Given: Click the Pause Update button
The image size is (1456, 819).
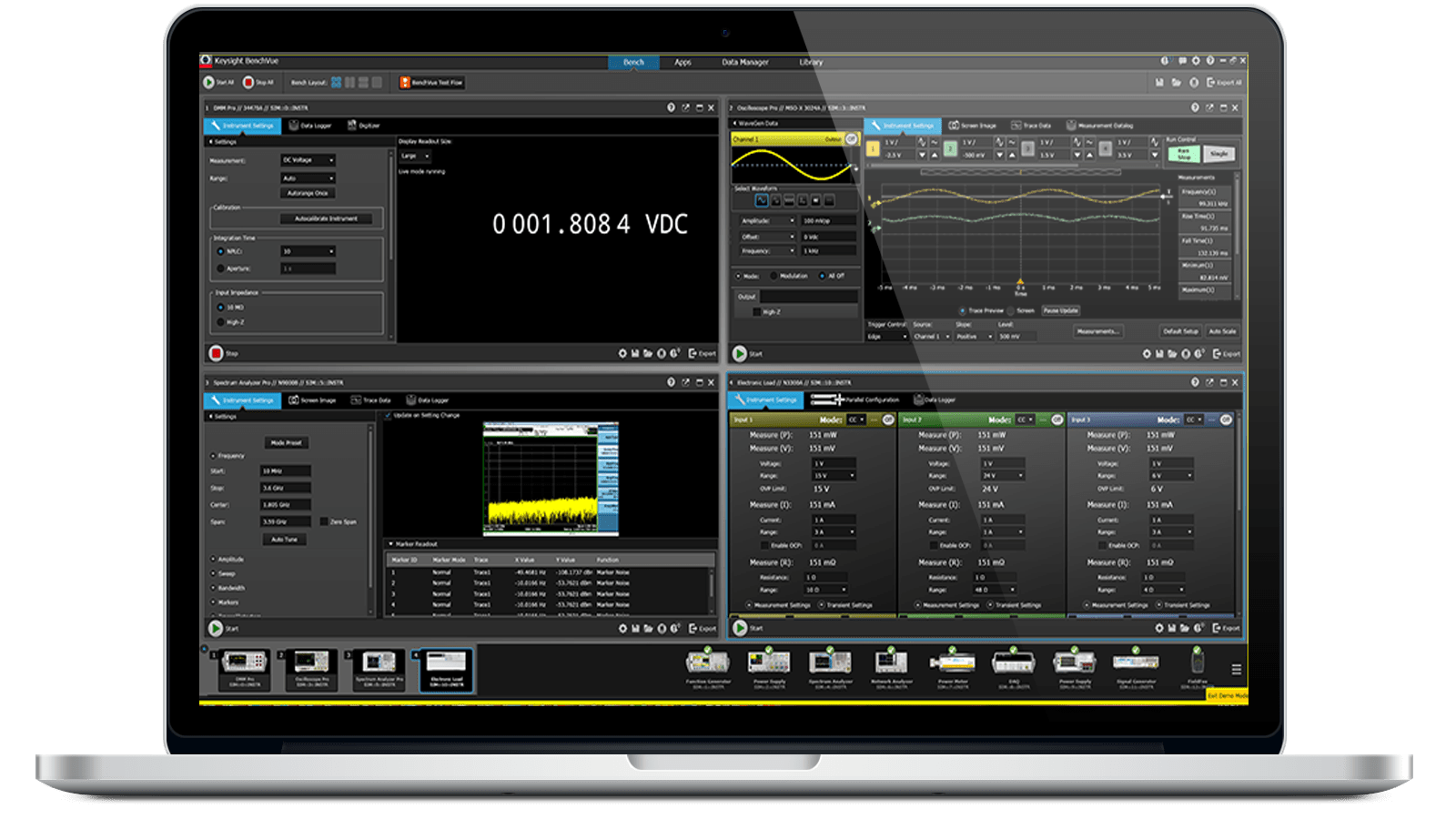Looking at the screenshot, I should click(1060, 311).
